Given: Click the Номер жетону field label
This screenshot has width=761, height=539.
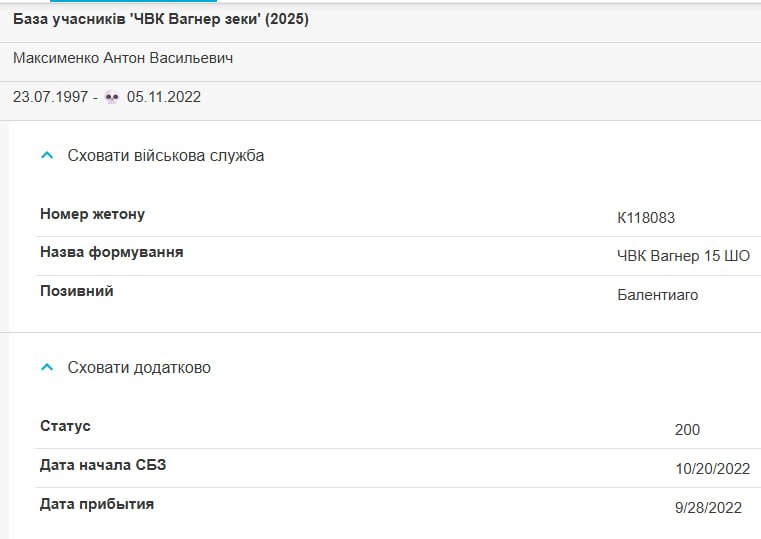Looking at the screenshot, I should (x=92, y=214).
